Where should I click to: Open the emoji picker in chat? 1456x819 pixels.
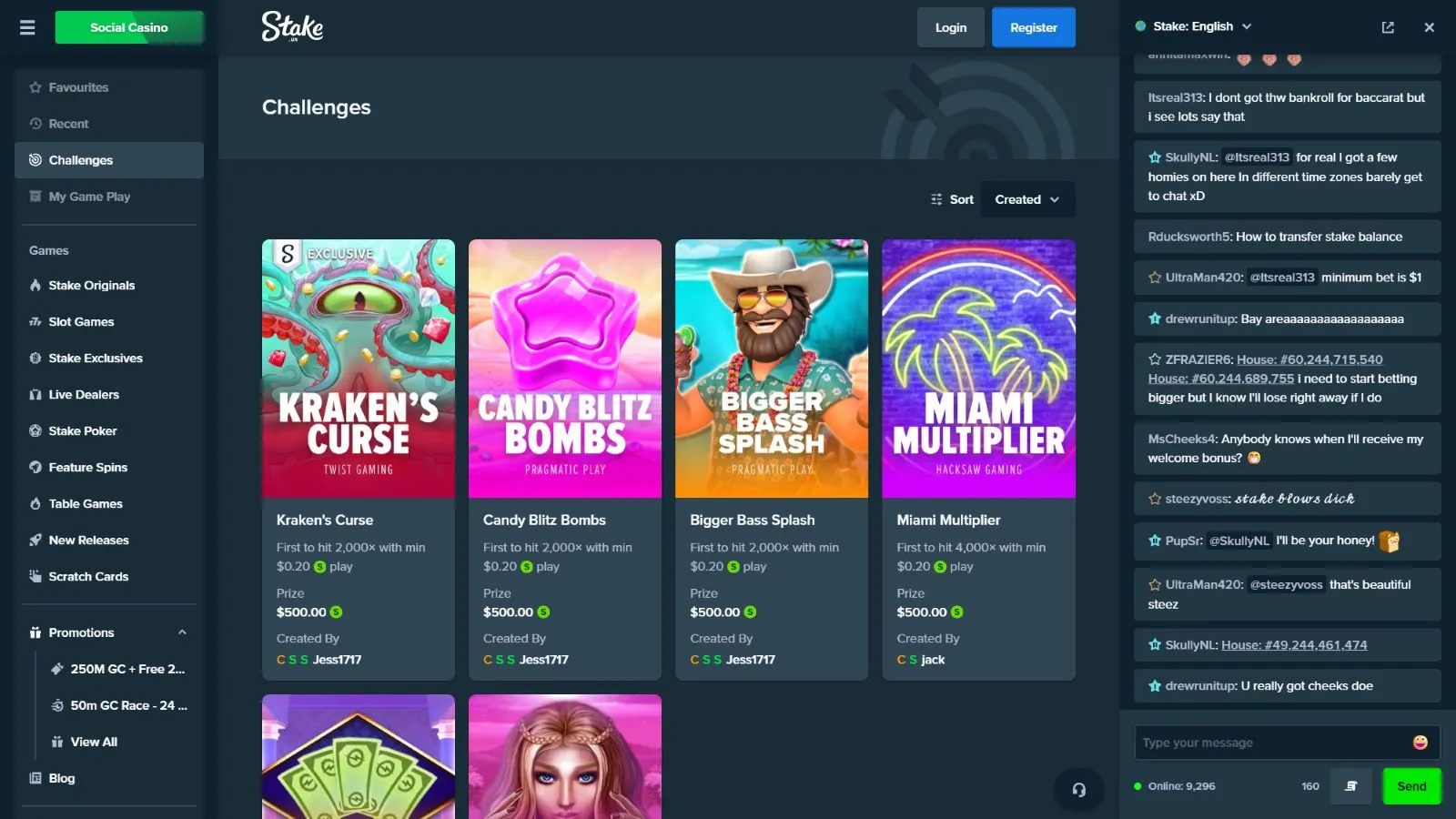(1420, 743)
